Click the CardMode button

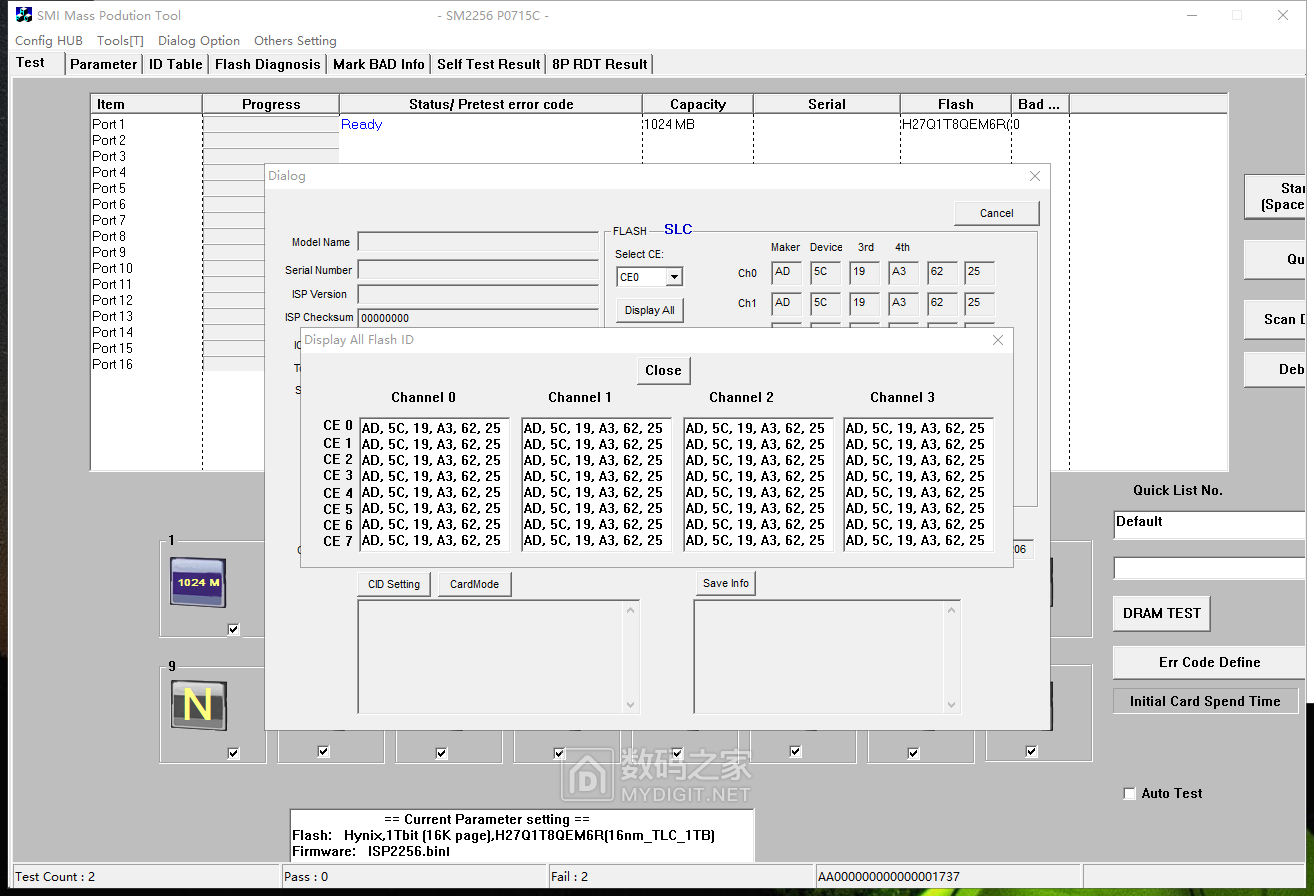click(474, 584)
